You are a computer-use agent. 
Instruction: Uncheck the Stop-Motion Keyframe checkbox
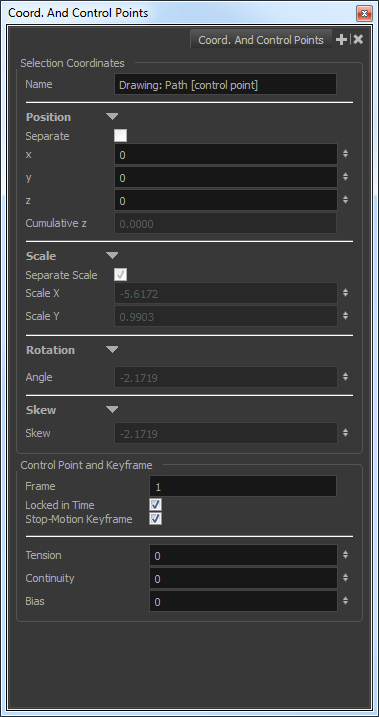click(x=155, y=519)
